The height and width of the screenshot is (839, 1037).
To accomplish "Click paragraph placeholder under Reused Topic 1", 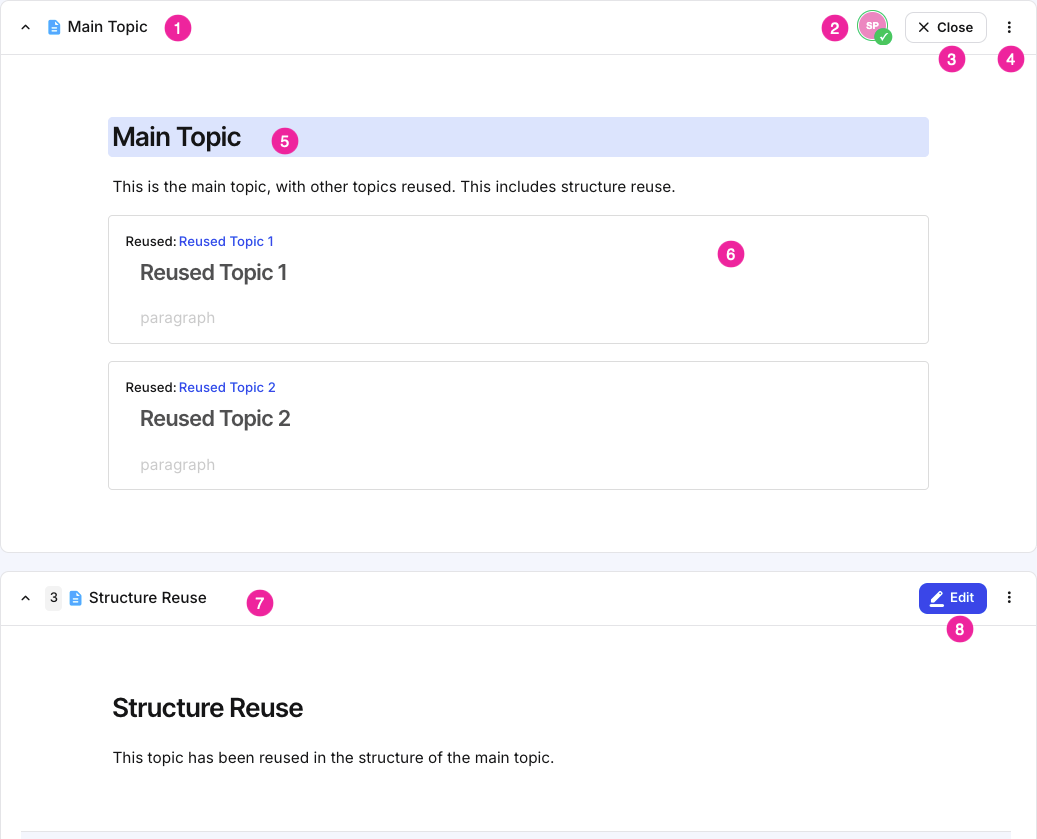I will point(178,318).
